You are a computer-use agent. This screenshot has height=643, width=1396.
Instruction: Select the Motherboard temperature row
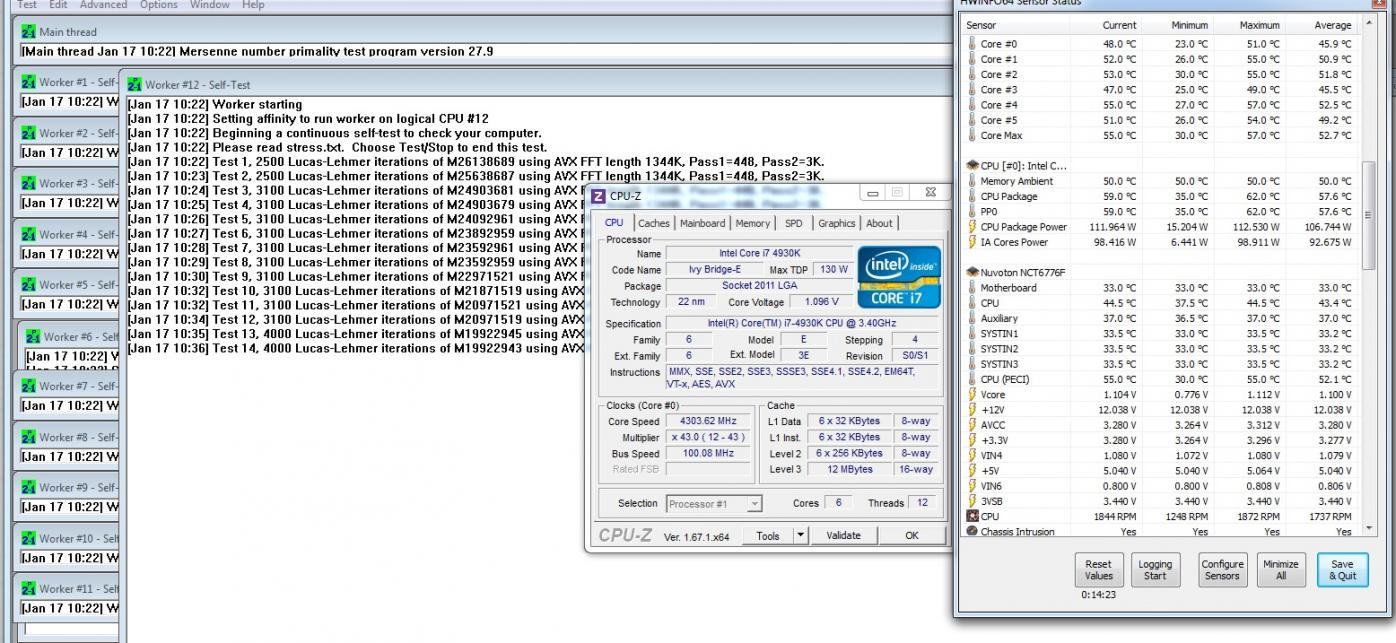pyautogui.click(x=1161, y=288)
